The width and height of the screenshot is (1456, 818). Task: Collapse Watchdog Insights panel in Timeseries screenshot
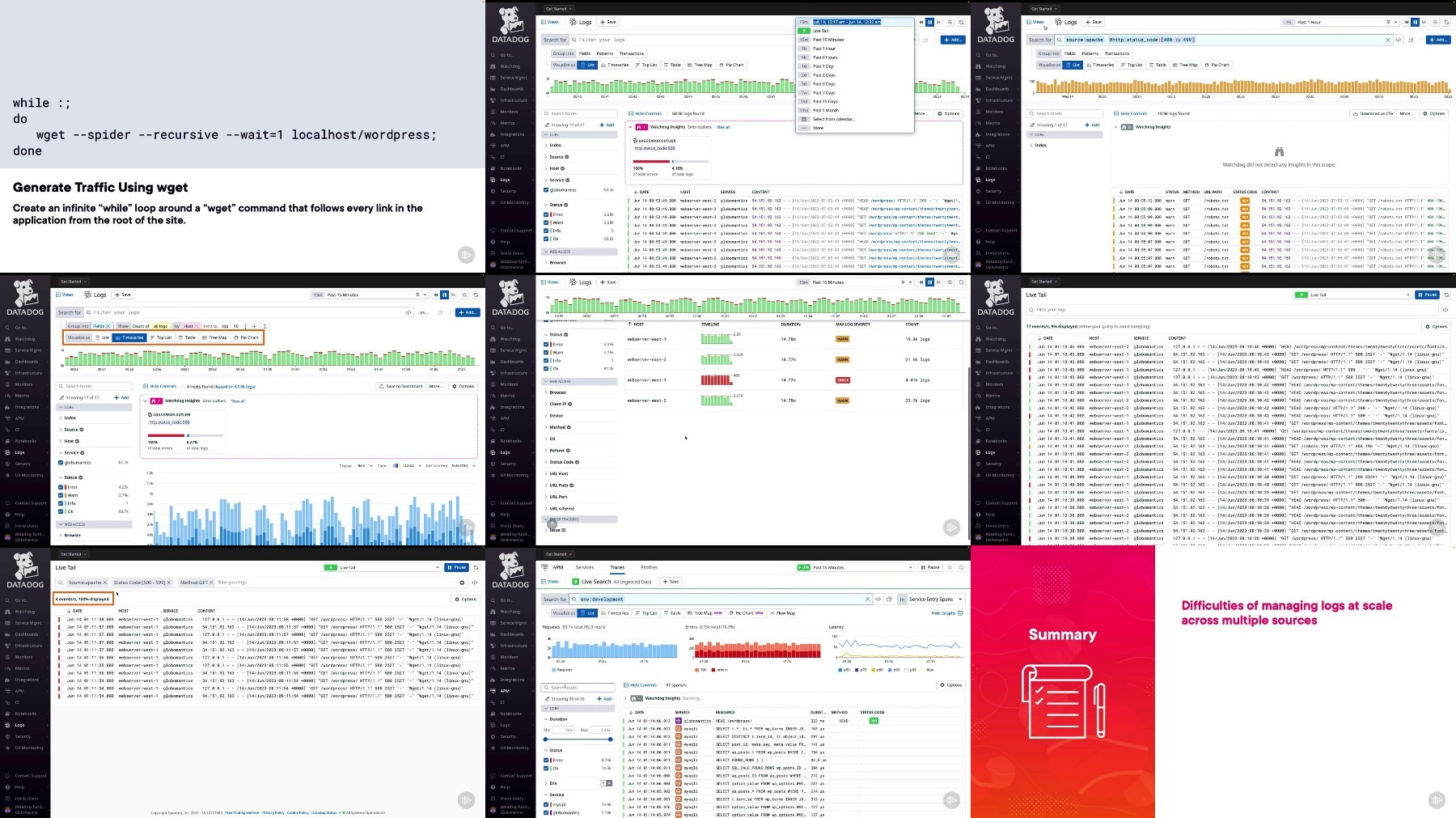point(146,401)
